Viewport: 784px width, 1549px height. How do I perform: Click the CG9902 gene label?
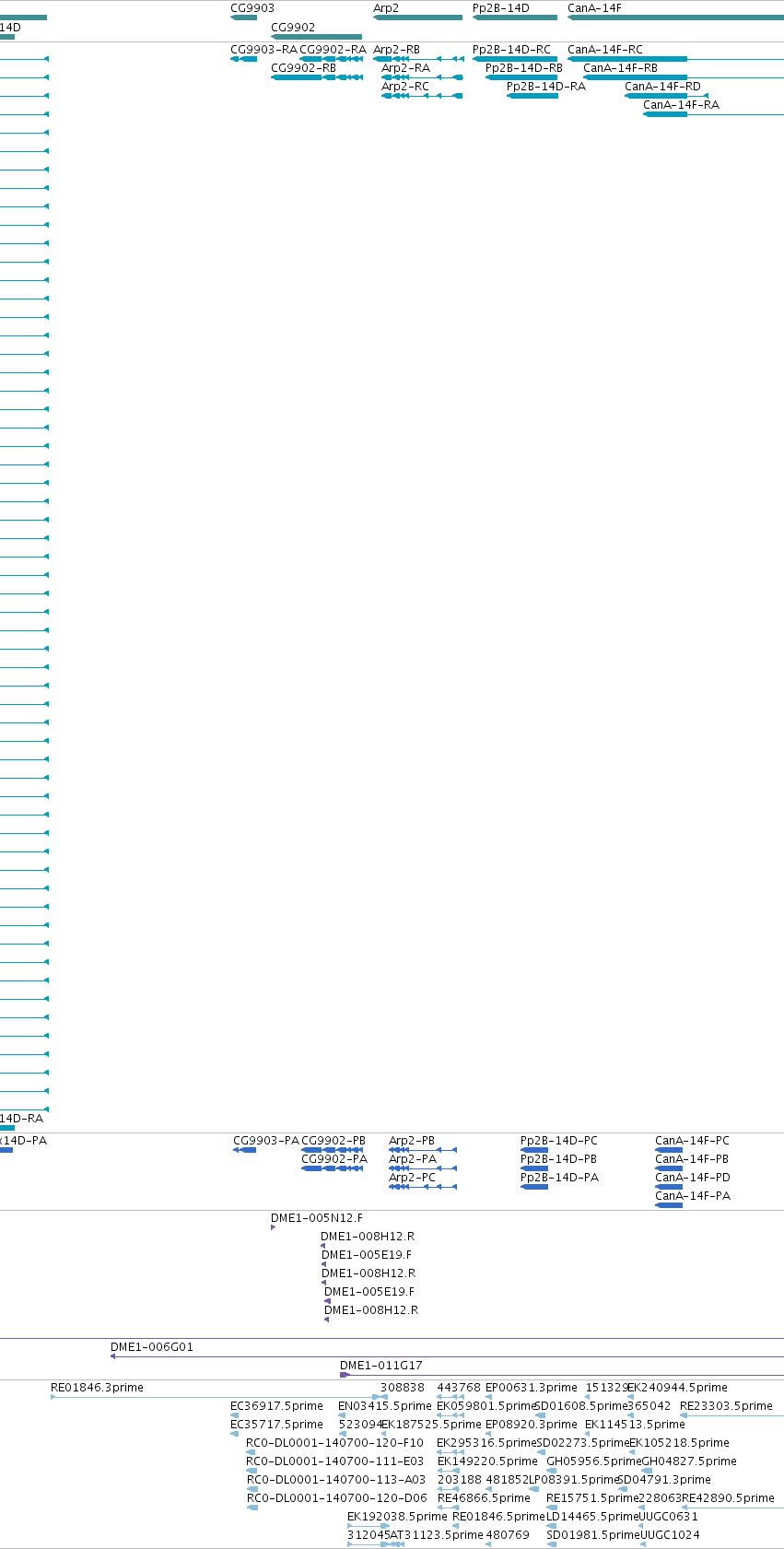(x=293, y=28)
